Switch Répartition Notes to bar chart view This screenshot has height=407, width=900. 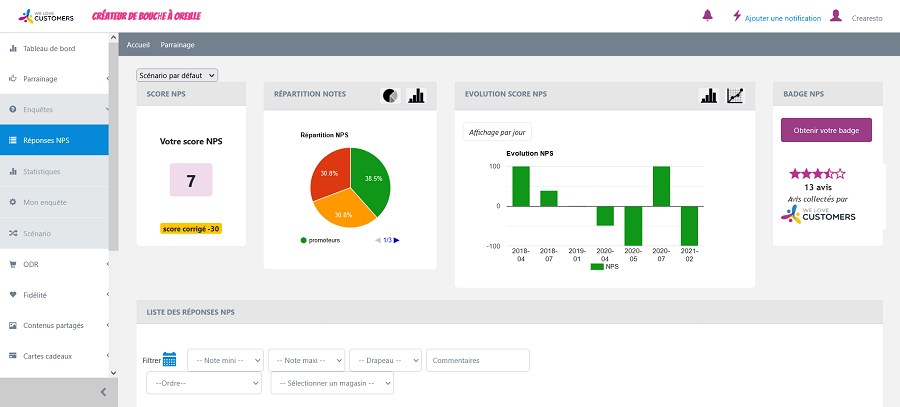coord(416,95)
